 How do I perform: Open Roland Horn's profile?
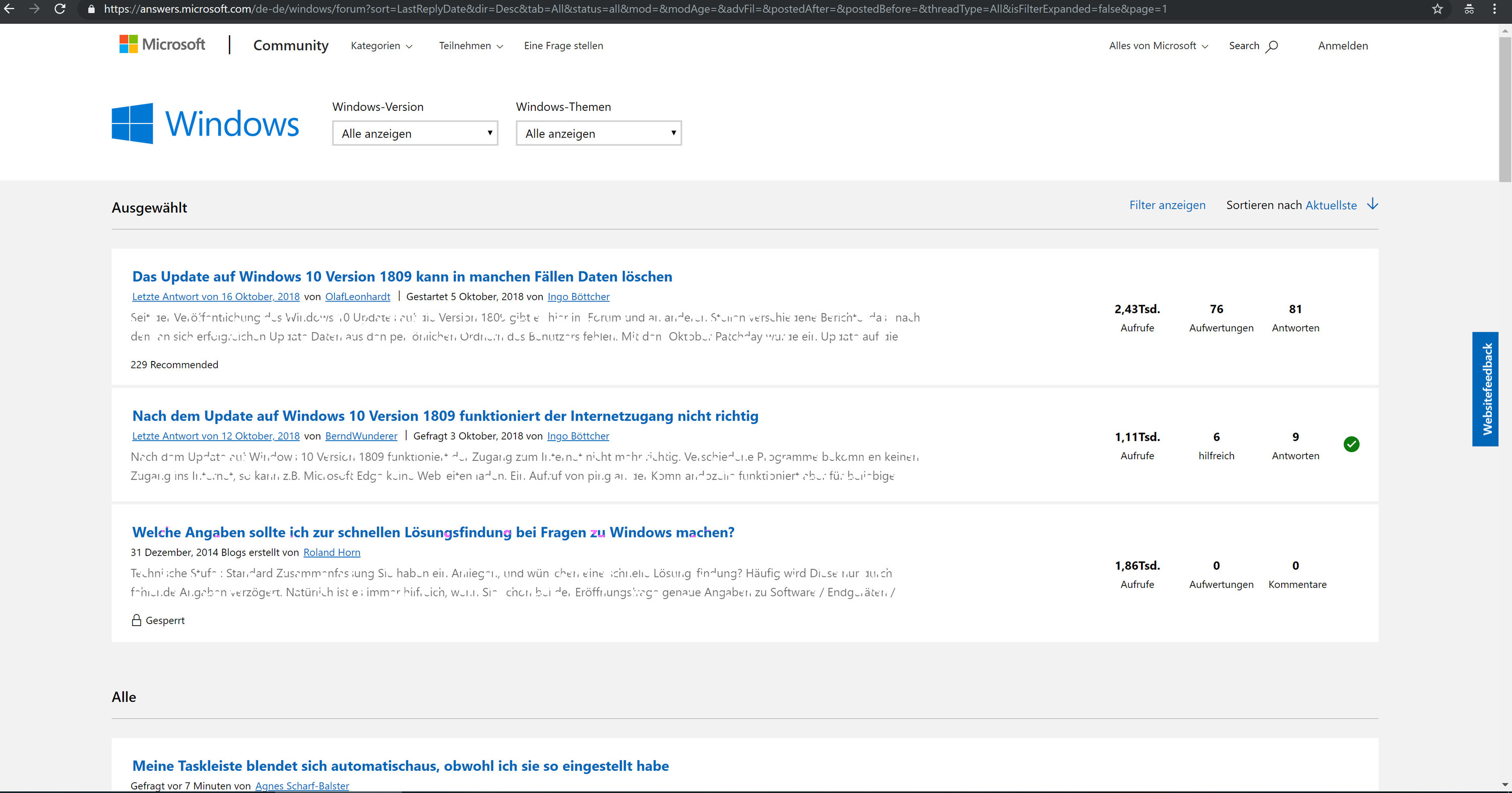(332, 553)
